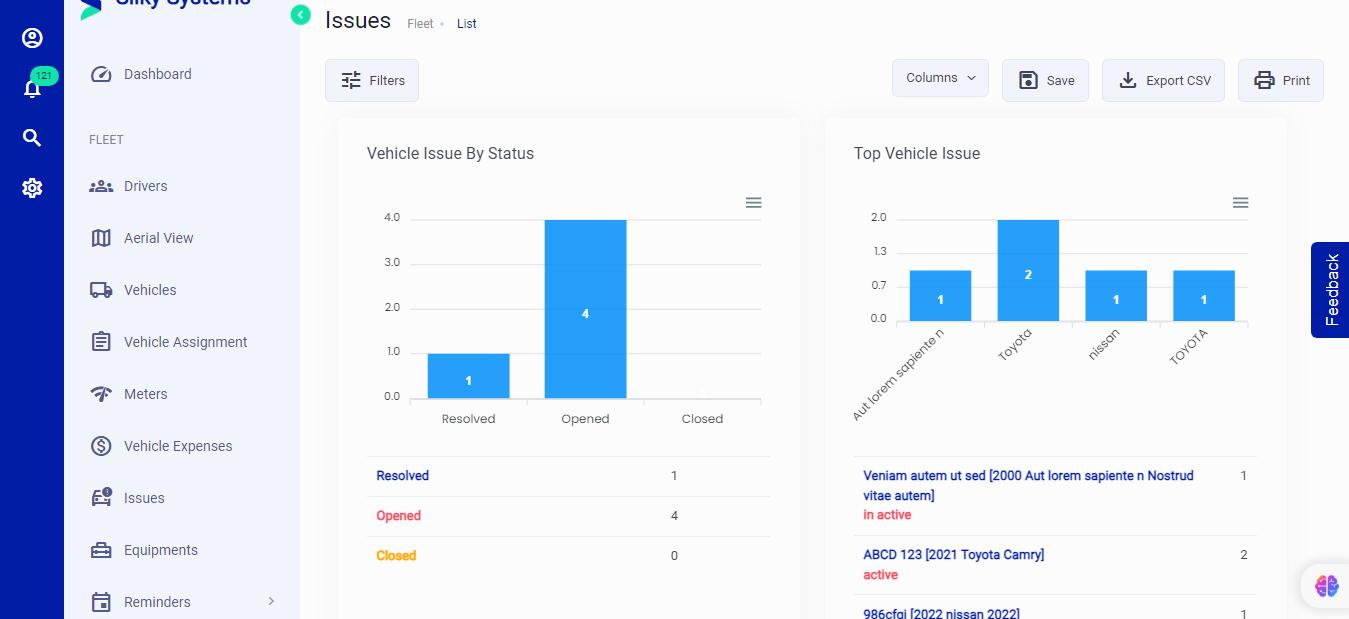Open Top Vehicle Issue chart menu
1349x619 pixels.
(x=1240, y=203)
